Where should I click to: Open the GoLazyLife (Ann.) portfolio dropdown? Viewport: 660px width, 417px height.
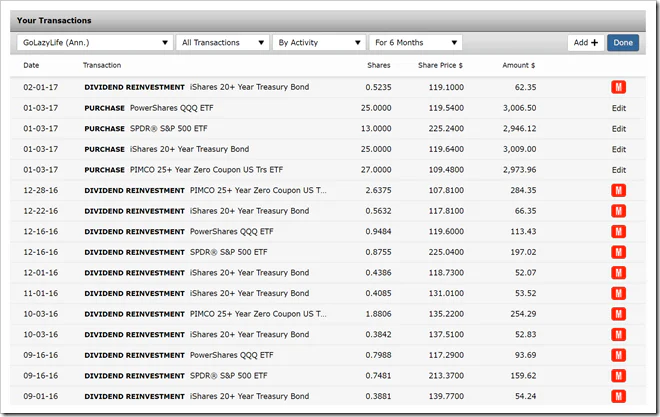[95, 42]
